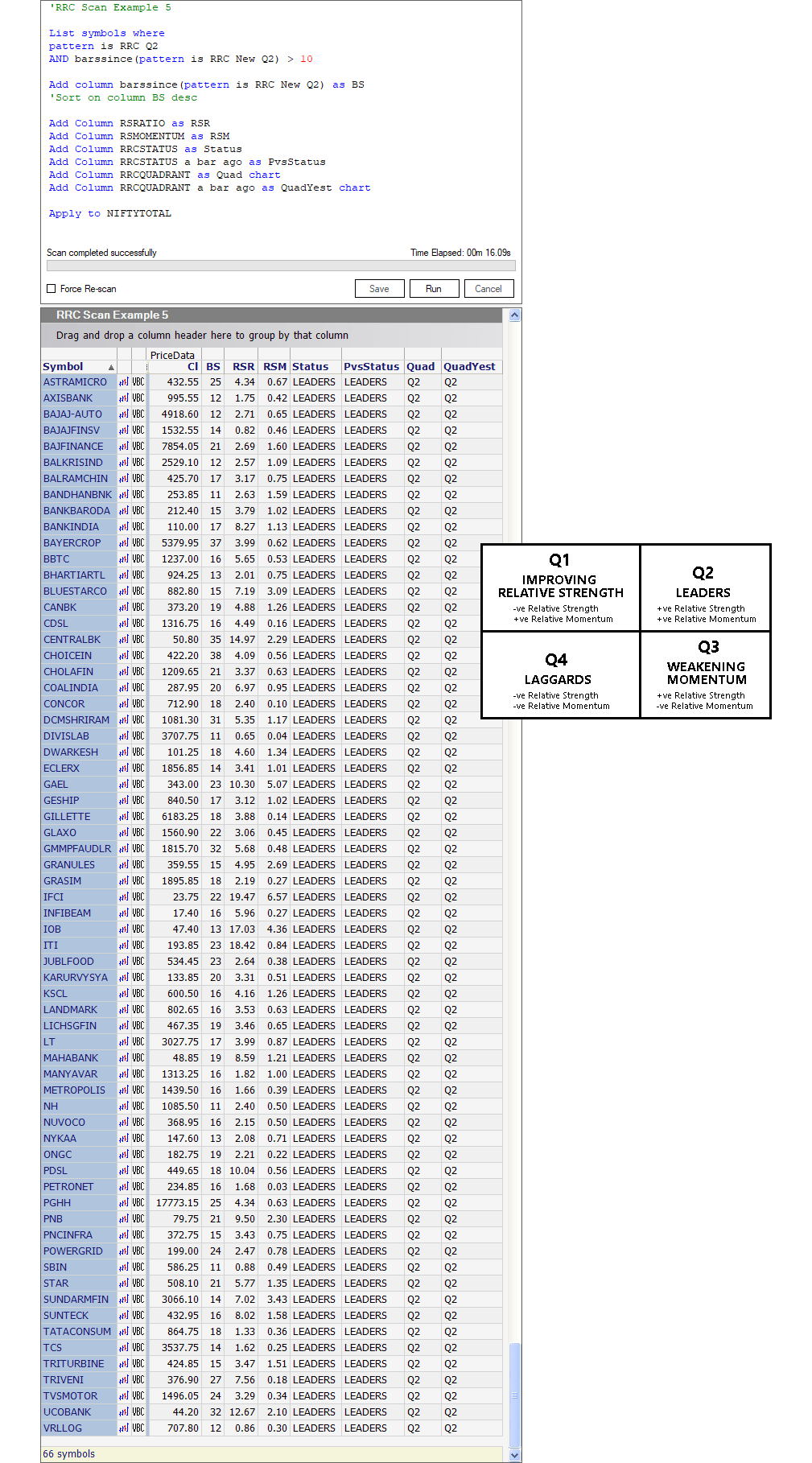
Task: Open the chart icon for UCOBANK
Action: point(124,1412)
